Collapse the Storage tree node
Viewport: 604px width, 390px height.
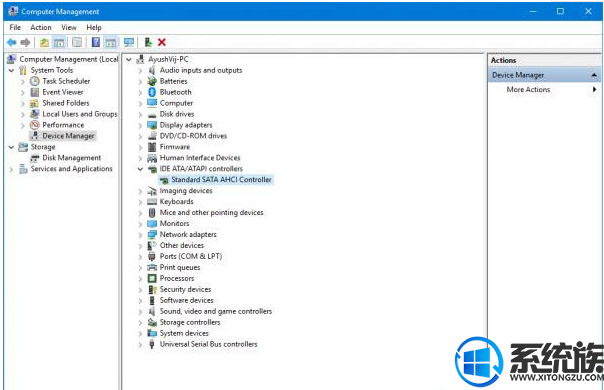(11, 147)
